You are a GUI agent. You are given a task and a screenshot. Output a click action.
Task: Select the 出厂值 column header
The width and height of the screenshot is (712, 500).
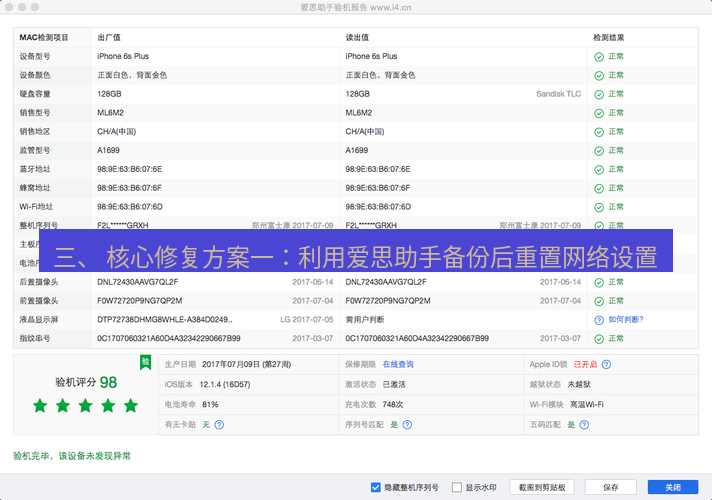(x=109, y=37)
